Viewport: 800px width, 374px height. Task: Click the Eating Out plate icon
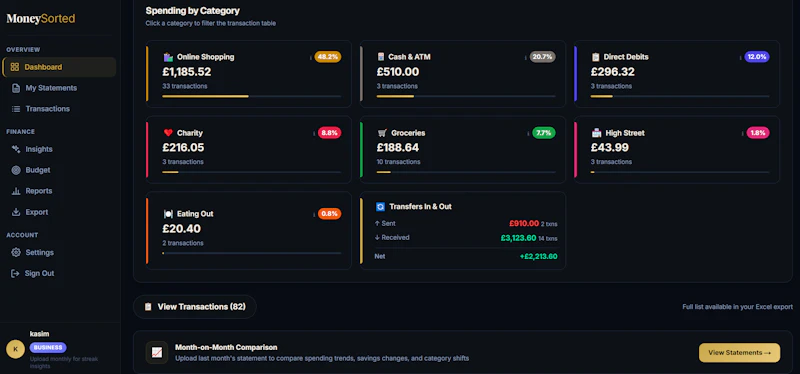pos(168,214)
